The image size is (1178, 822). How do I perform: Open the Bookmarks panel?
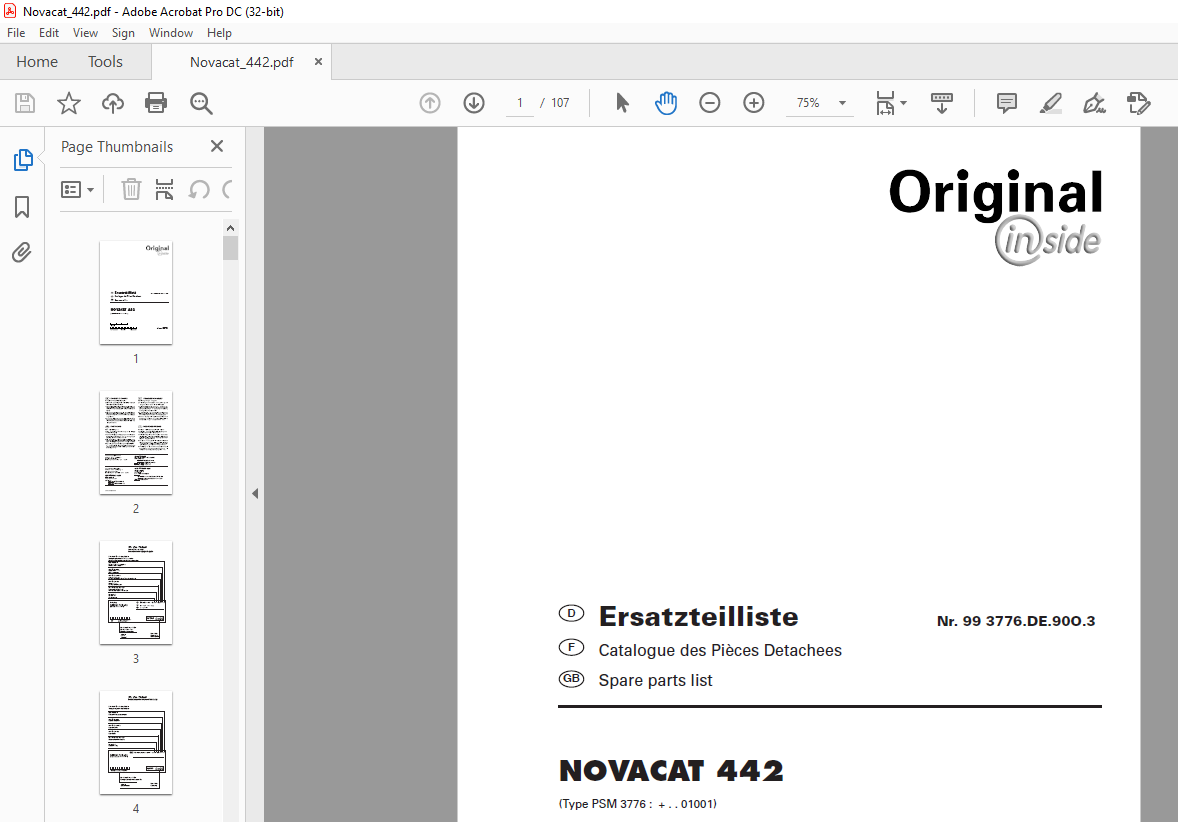[x=22, y=207]
